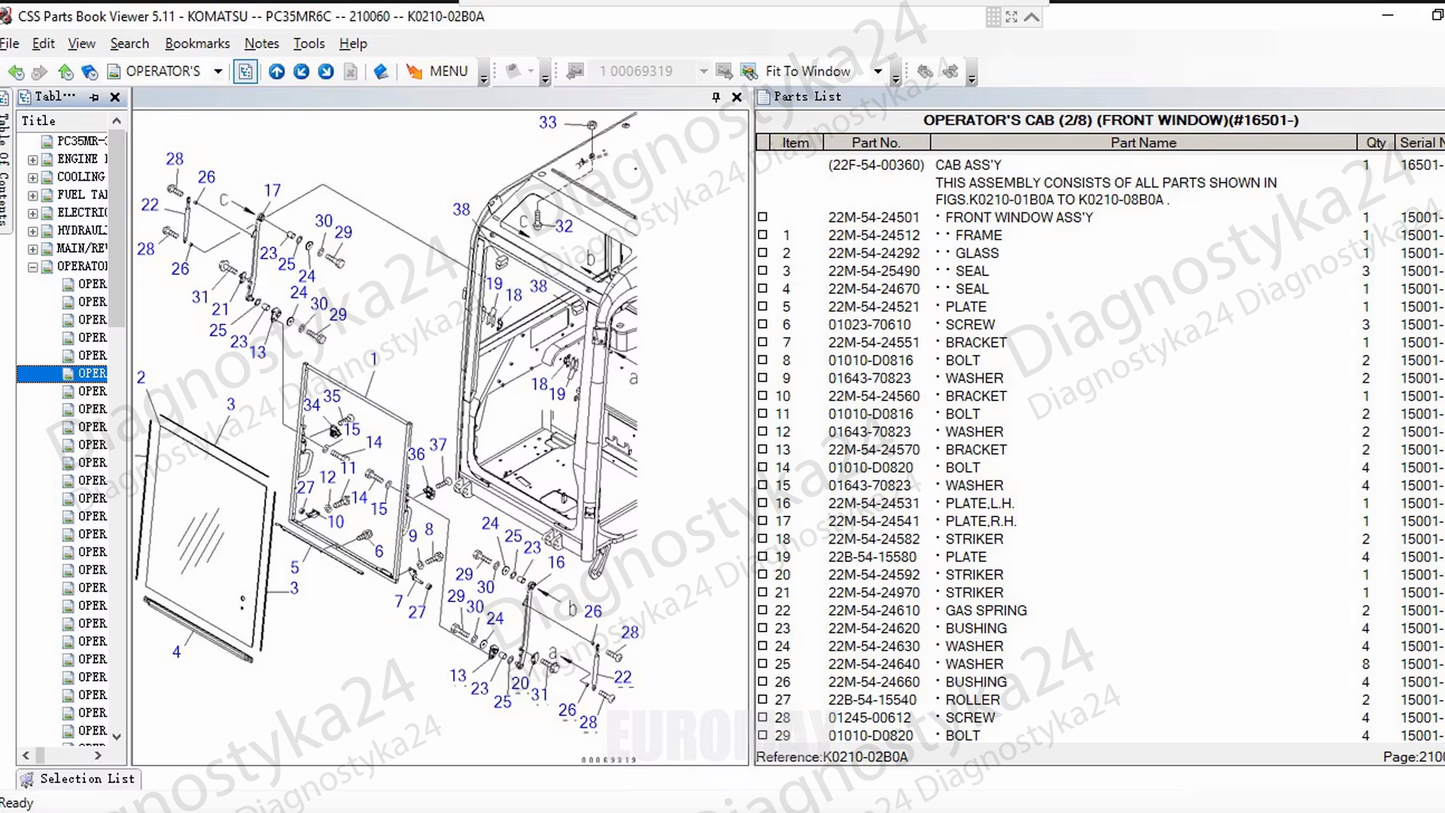The width and height of the screenshot is (1445, 813).
Task: Click the Part Name column header
Action: (1143, 143)
